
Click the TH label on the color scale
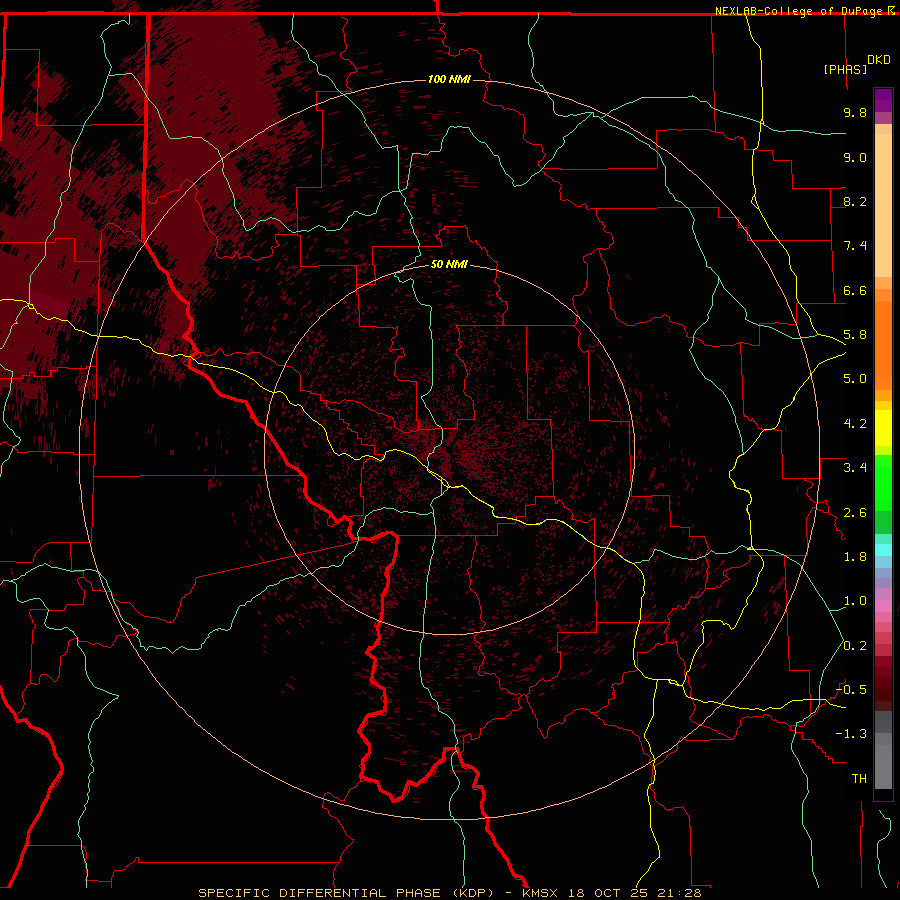pos(859,779)
